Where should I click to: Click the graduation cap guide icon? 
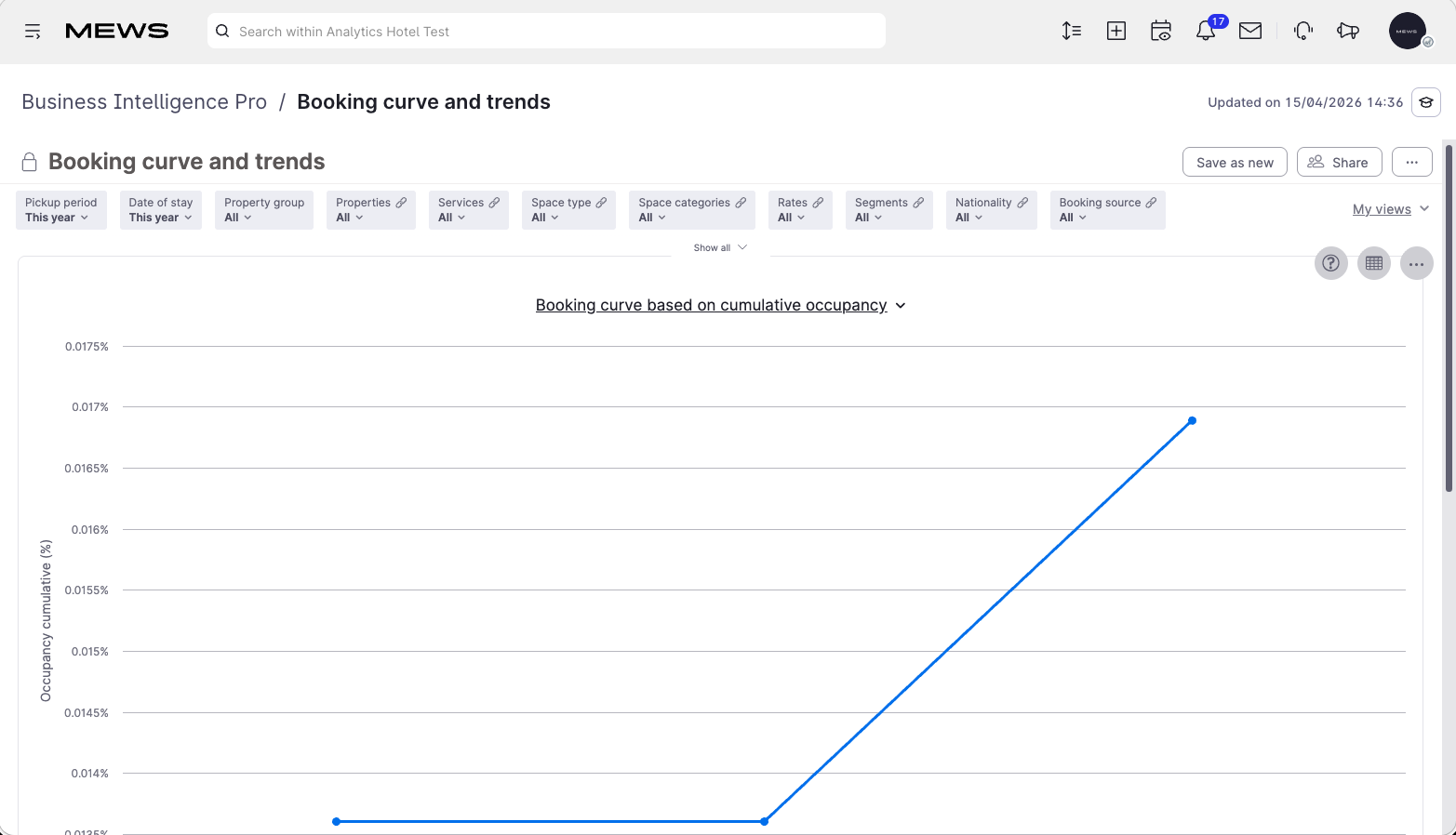[1426, 102]
